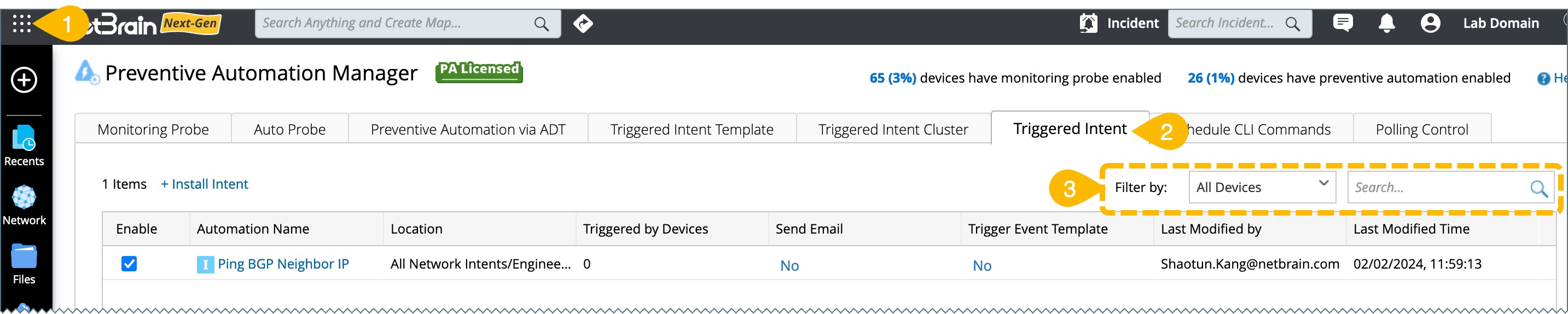Open the Incident alarm icon

(1088, 24)
